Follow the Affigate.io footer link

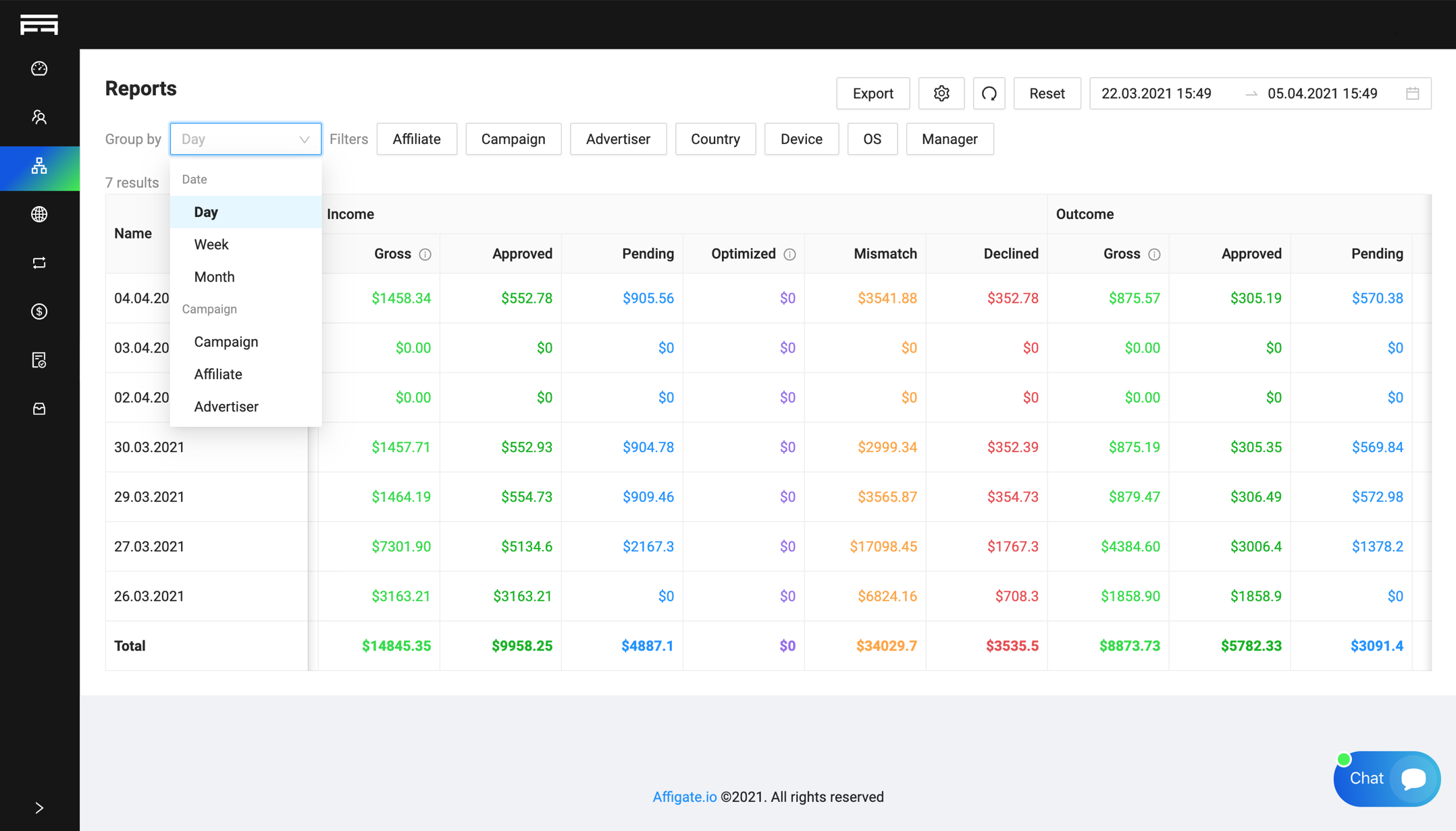(x=684, y=797)
